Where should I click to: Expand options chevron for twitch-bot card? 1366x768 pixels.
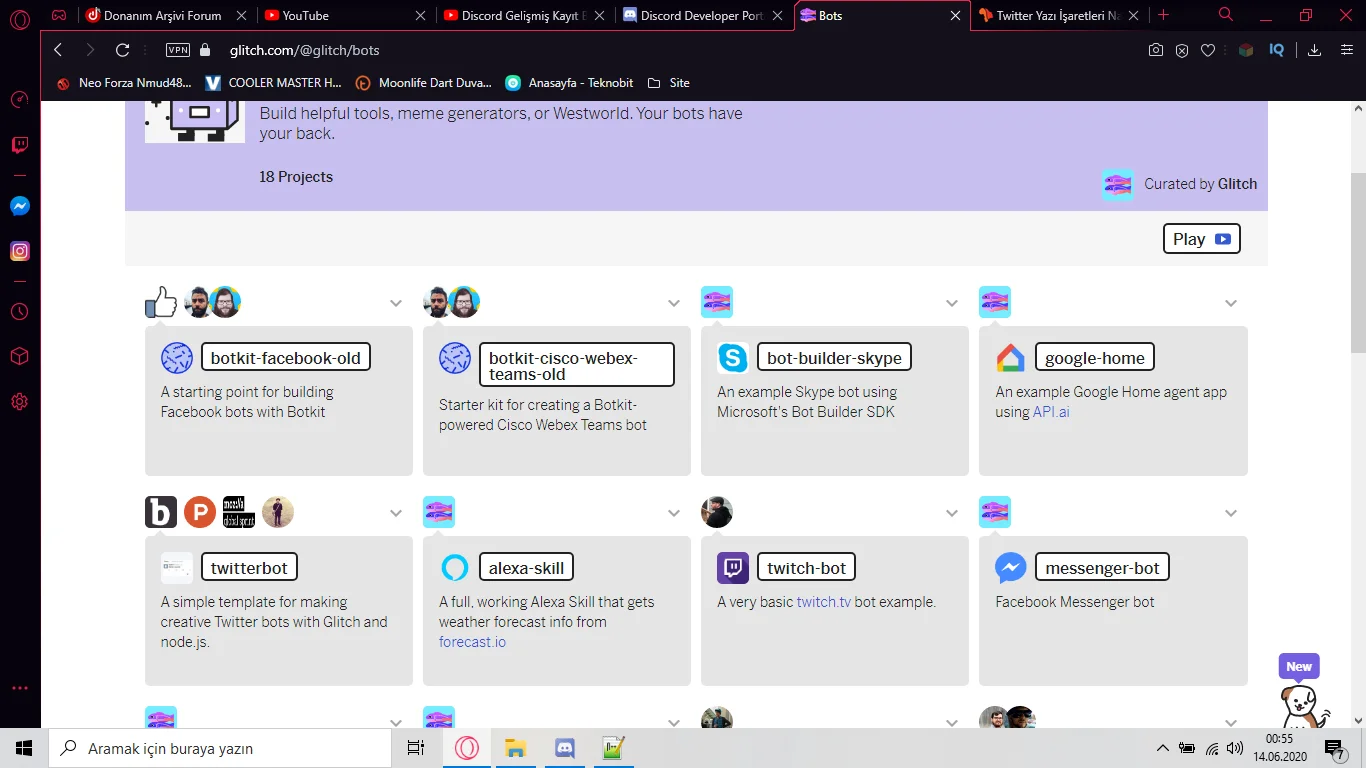point(952,513)
